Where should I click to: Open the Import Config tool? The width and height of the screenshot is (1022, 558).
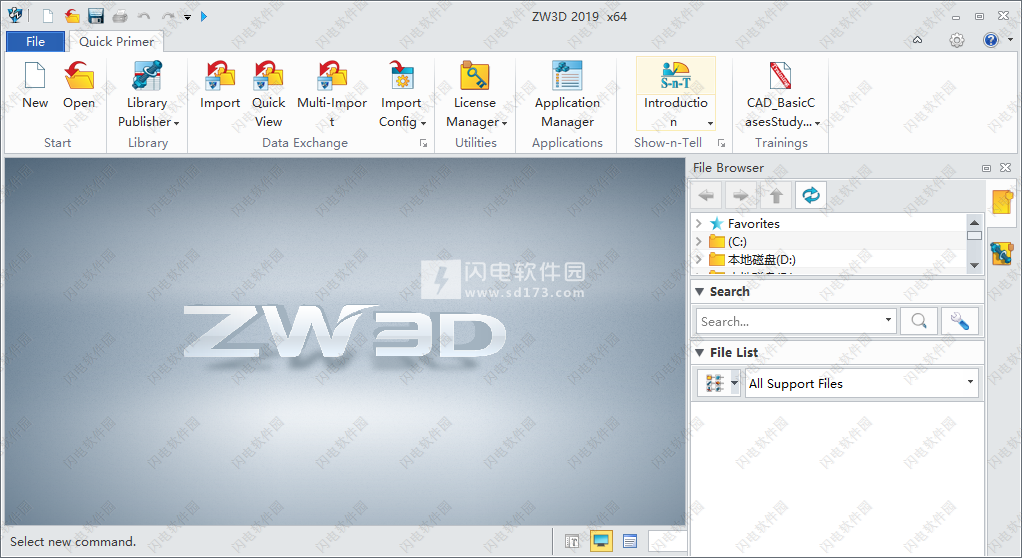click(x=402, y=76)
